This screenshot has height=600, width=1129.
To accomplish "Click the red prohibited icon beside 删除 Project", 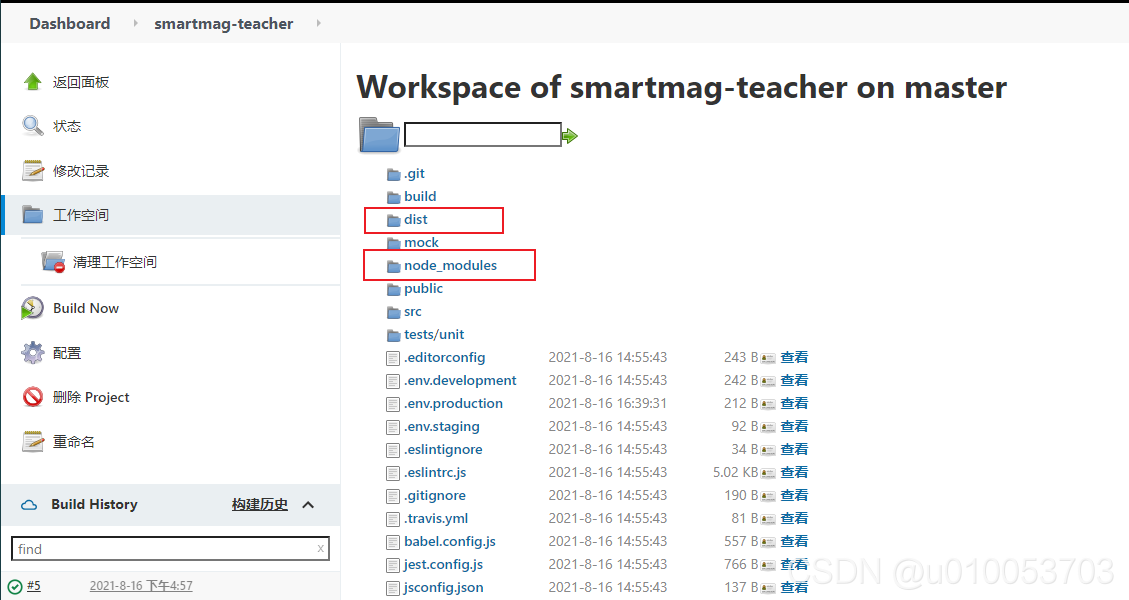I will pyautogui.click(x=32, y=397).
